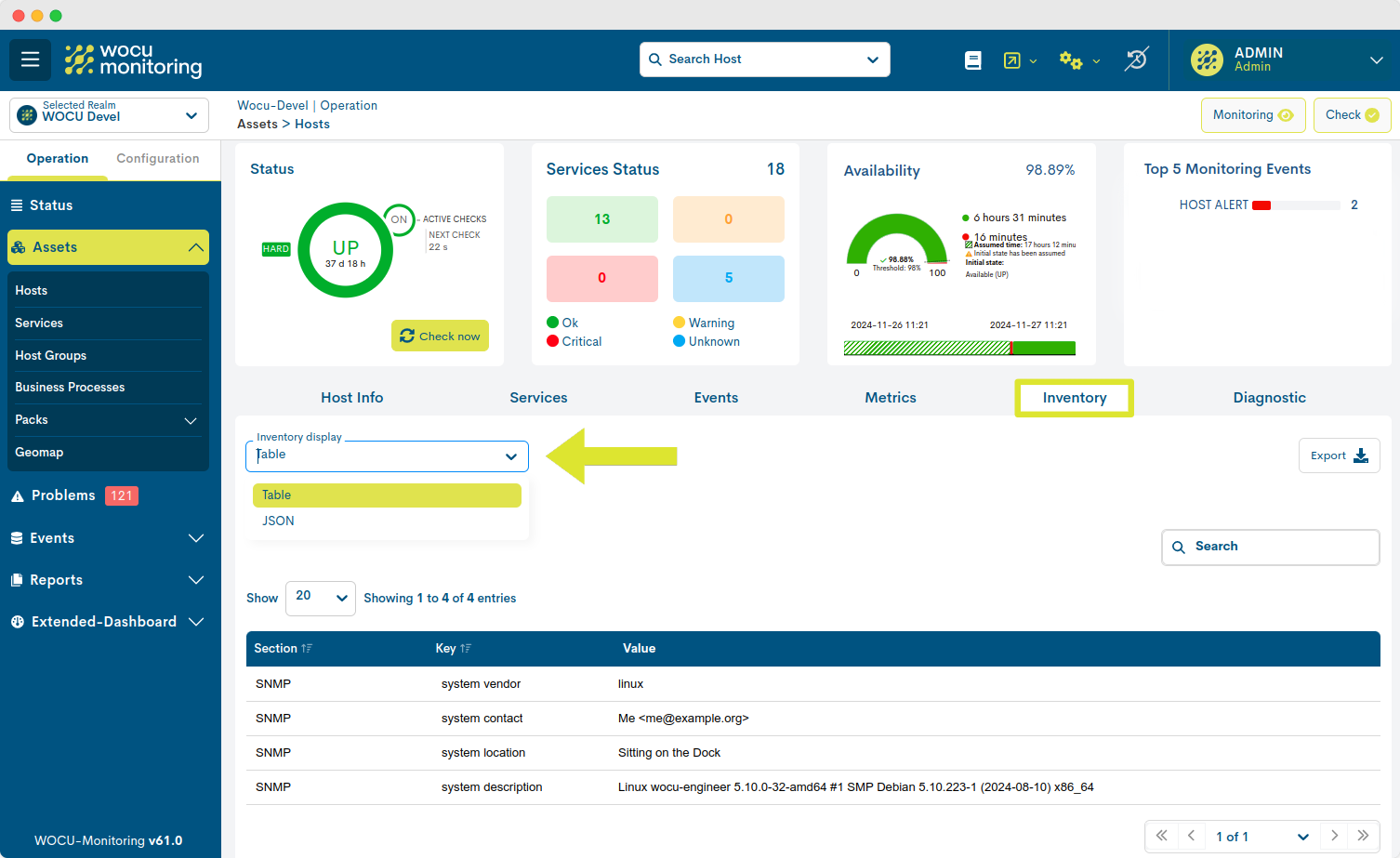Click the Hosts breadcrumb link
1400x858 pixels.
312,125
